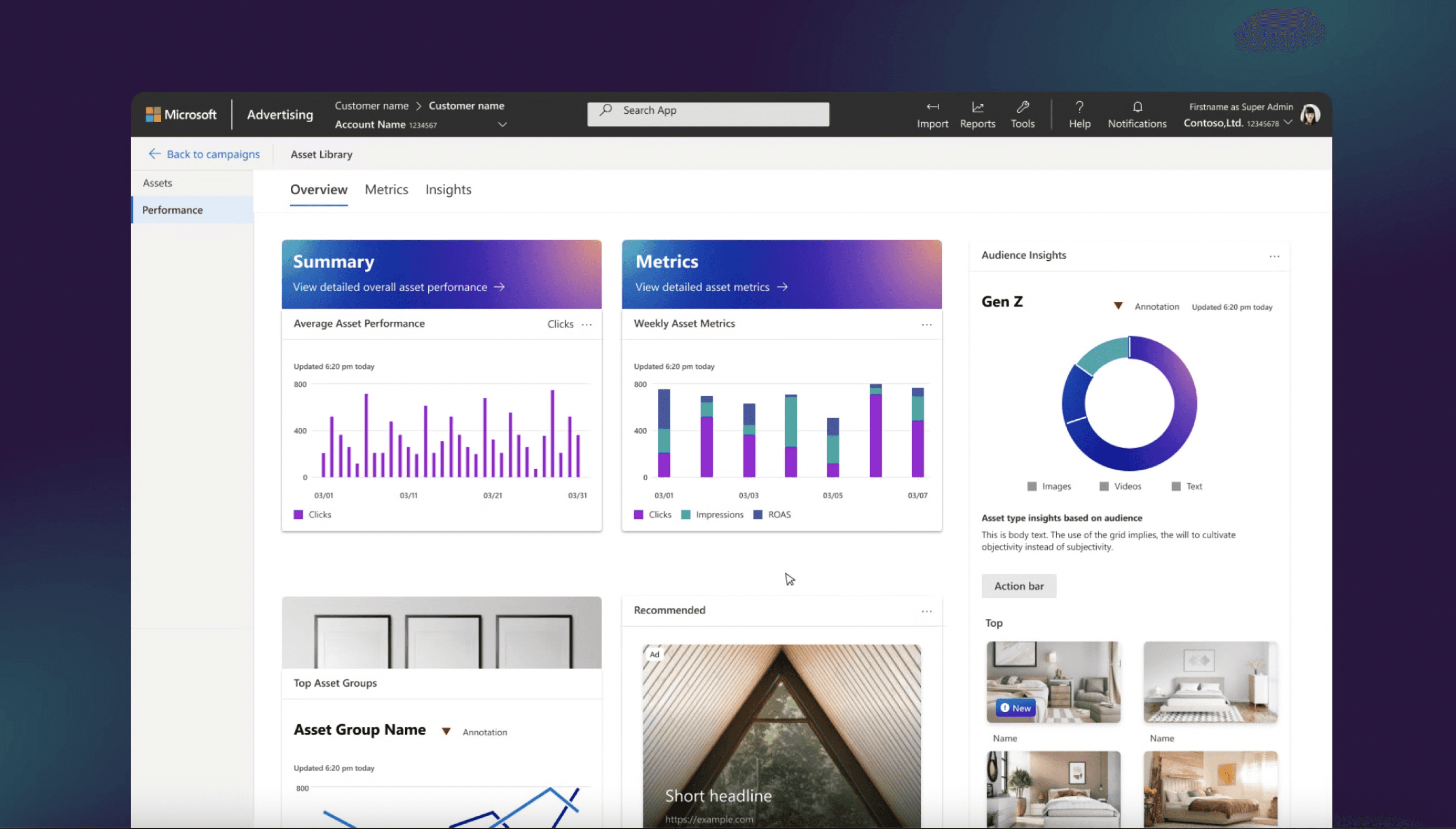Screen dimensions: 1456x829
Task: Open Audience Insights more options ellipsis
Action: click(x=1274, y=256)
